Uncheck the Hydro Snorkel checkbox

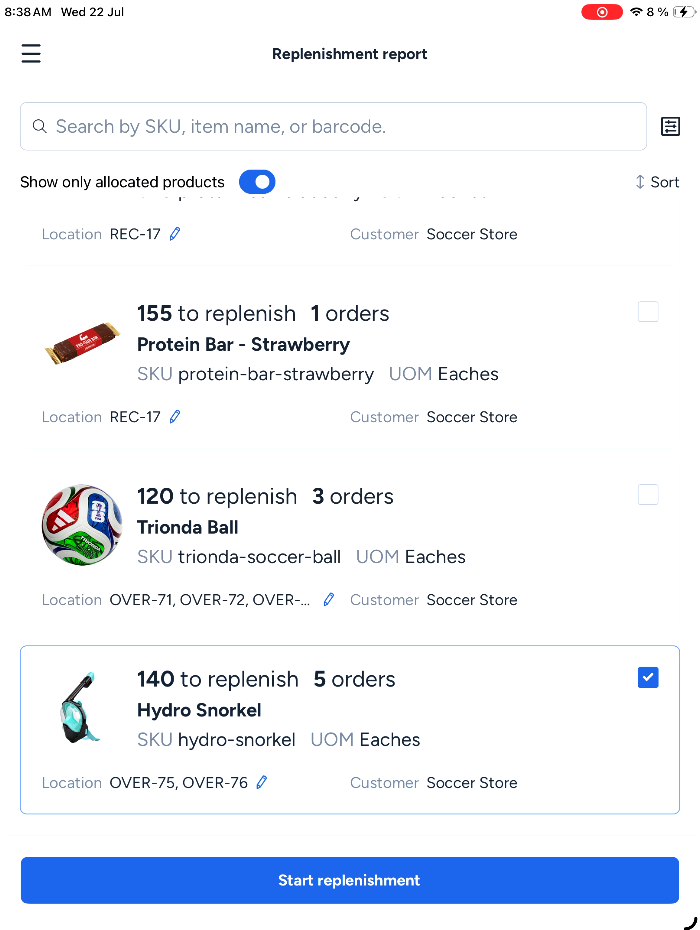[x=648, y=677]
